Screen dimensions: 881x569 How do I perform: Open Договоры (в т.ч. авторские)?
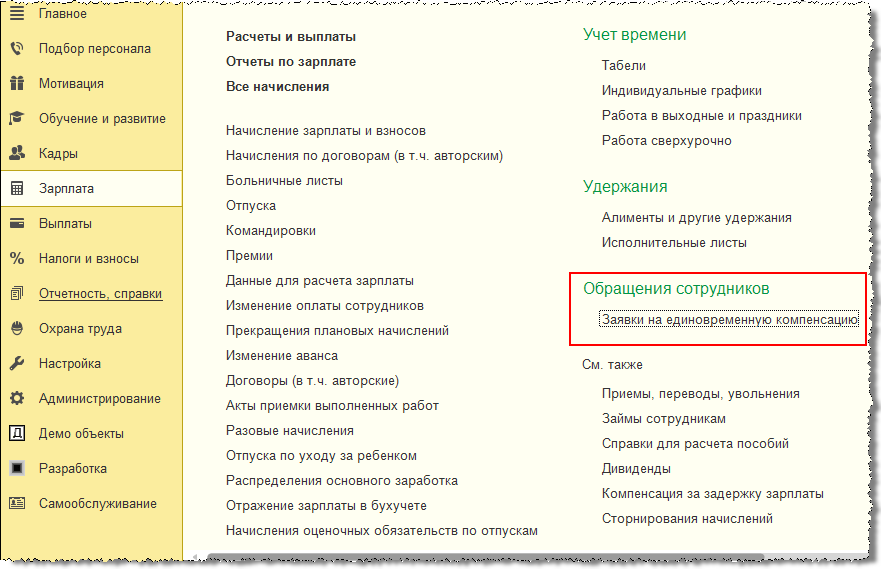(312, 381)
